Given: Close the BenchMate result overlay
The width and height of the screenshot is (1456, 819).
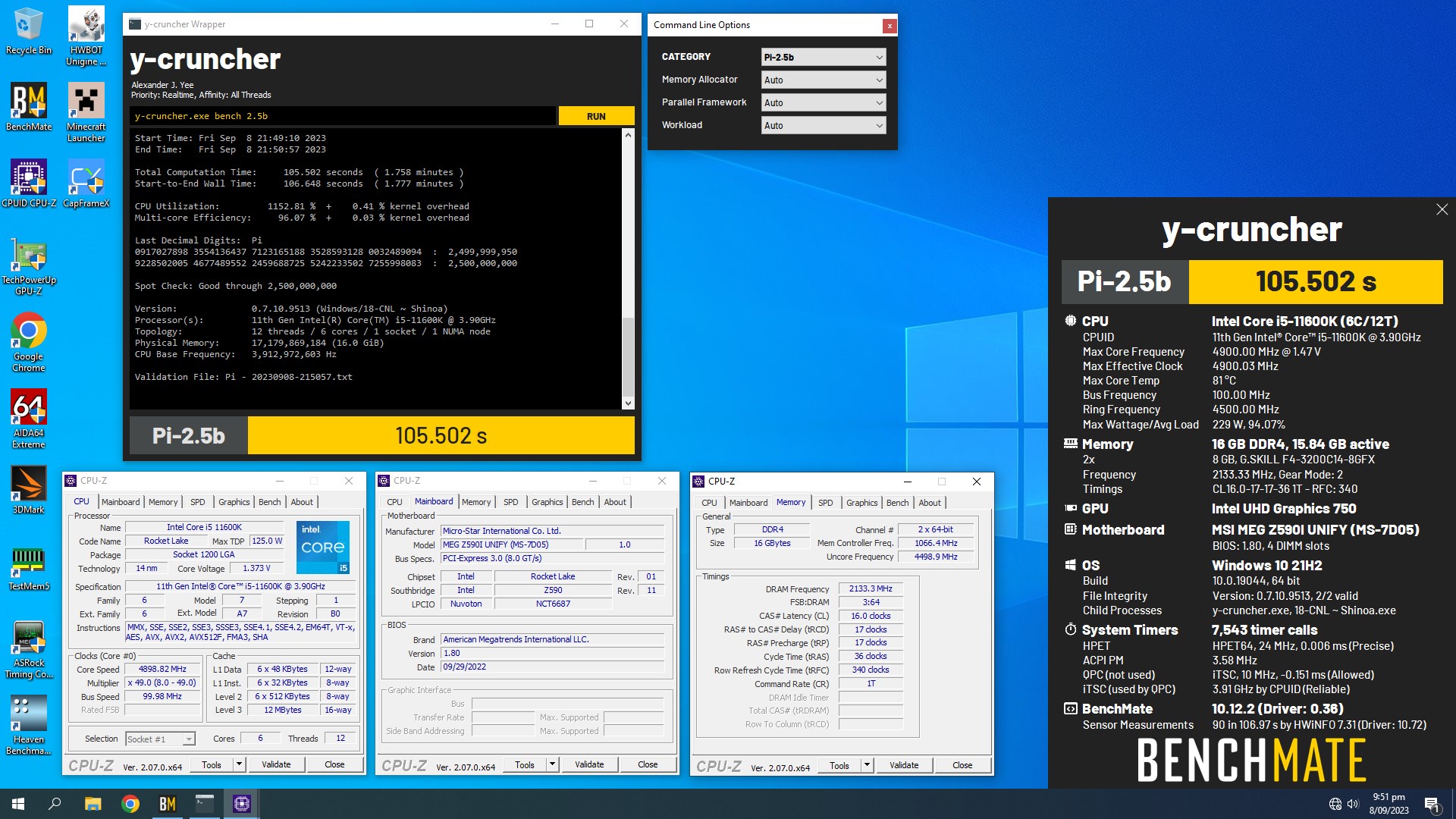Looking at the screenshot, I should point(1442,209).
